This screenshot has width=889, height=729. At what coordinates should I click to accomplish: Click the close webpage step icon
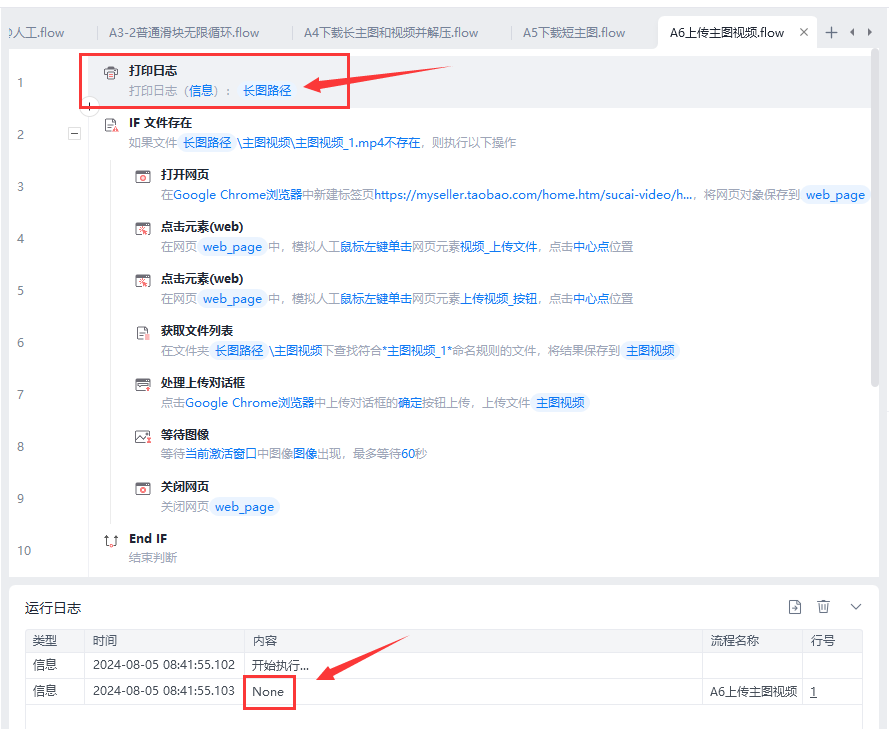coord(143,488)
